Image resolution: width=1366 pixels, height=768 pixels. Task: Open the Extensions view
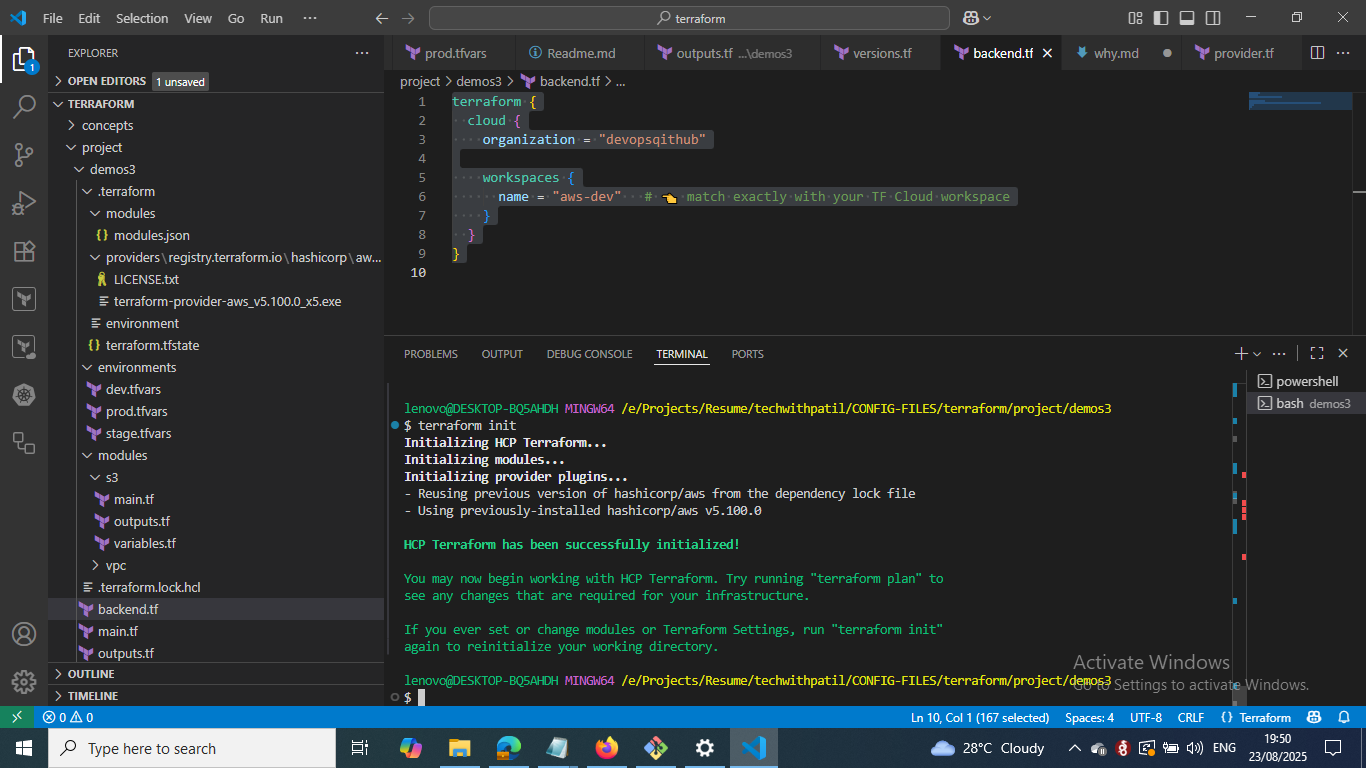click(24, 251)
